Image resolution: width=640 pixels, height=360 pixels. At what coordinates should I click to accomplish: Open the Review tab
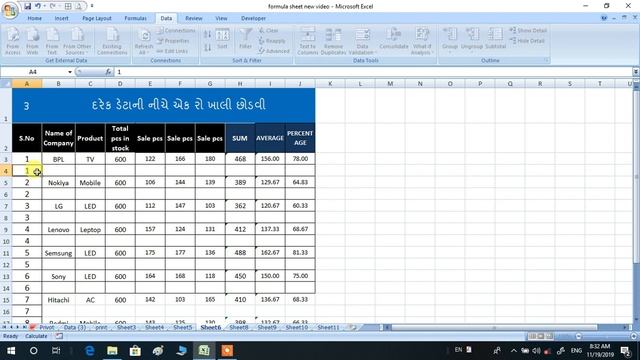[x=193, y=18]
